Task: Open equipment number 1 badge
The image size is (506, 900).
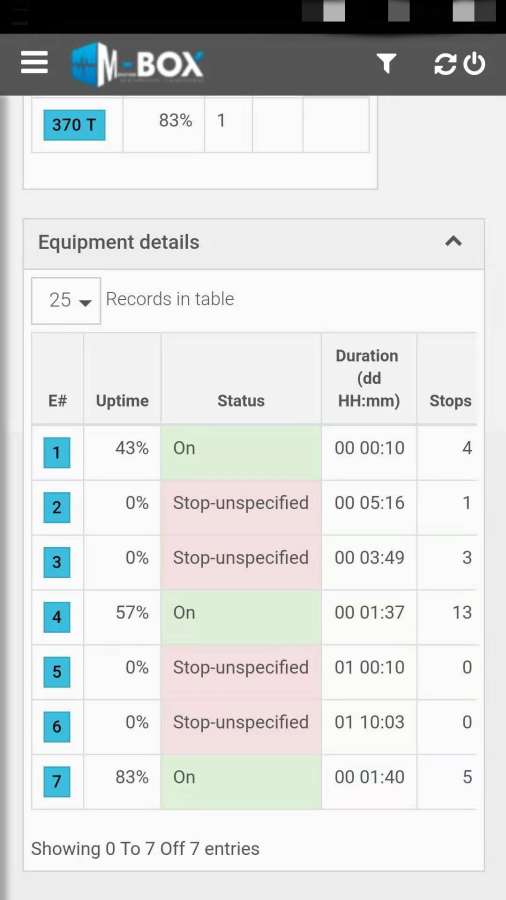Action: [57, 453]
